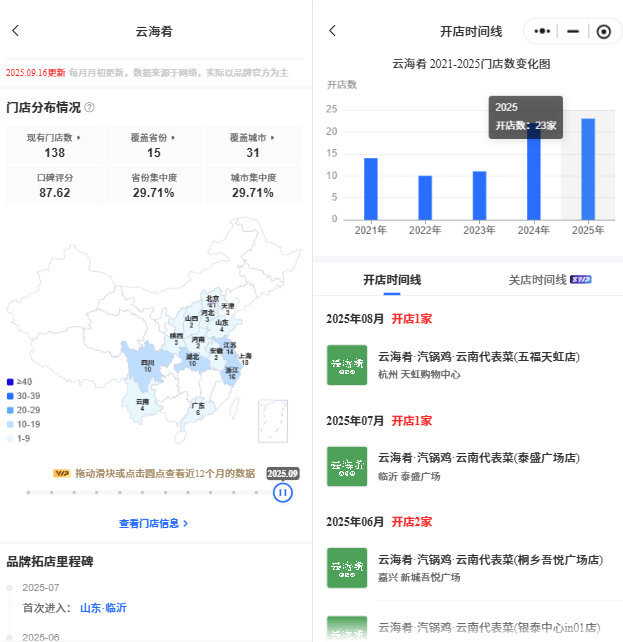Go back from the 开店时间线 page
Image resolution: width=623 pixels, height=642 pixels.
coord(332,31)
